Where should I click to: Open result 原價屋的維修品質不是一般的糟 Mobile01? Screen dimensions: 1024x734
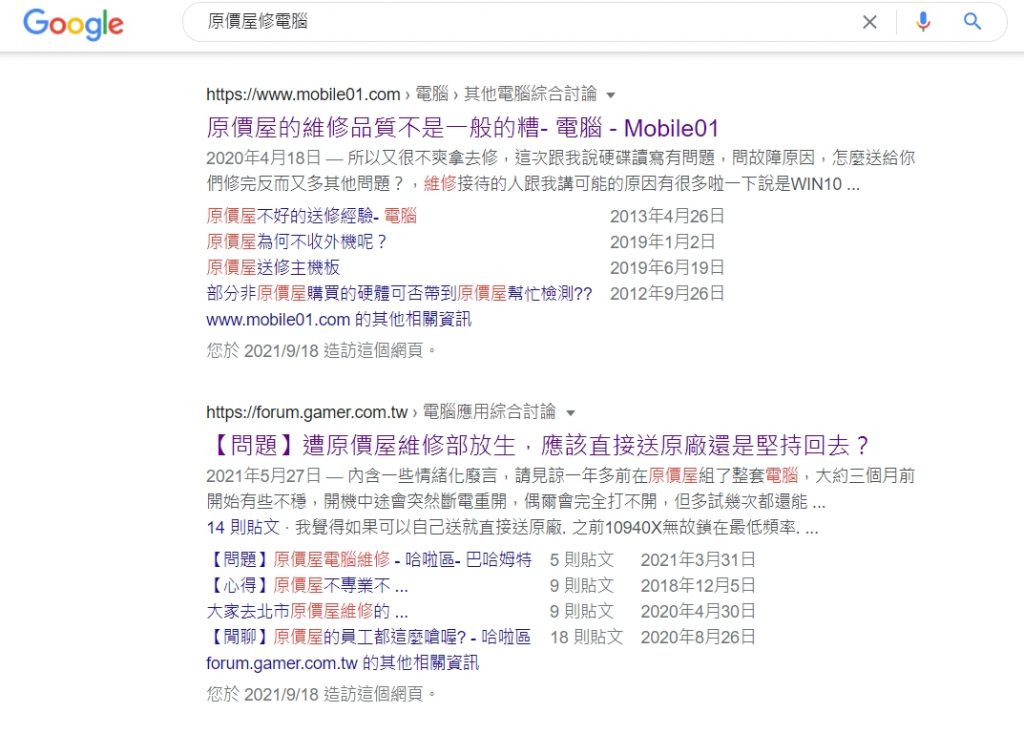pyautogui.click(x=462, y=127)
